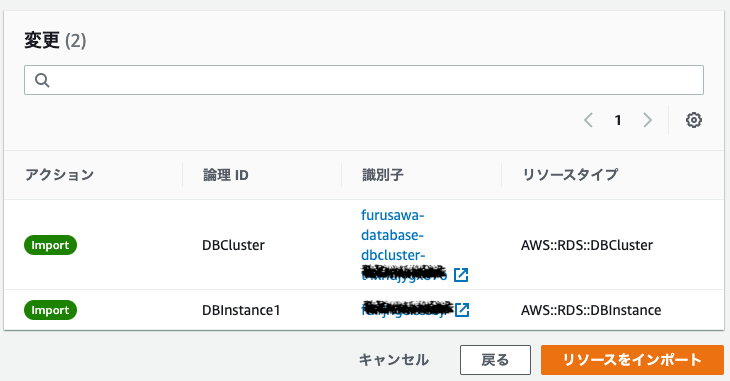This screenshot has width=730, height=381.
Task: Open table preferences gear icon
Action: click(x=694, y=120)
